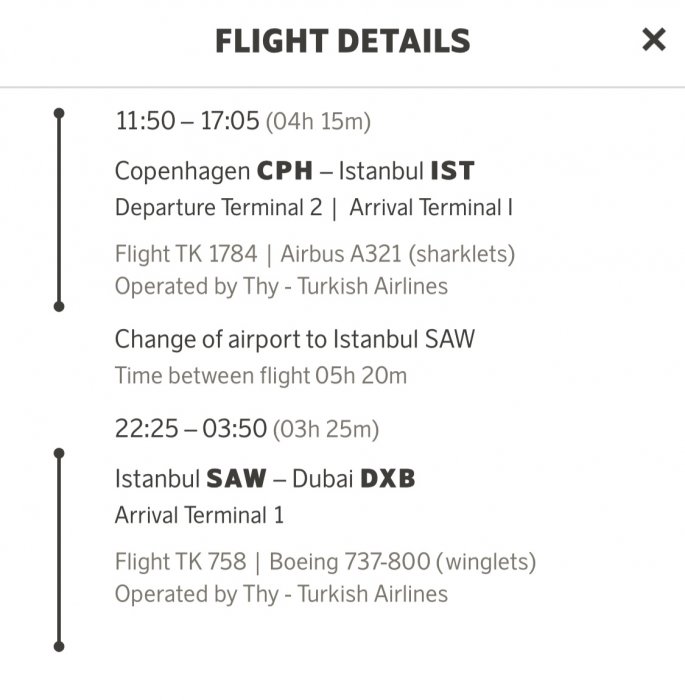Click Arrival Terminal 1 for Dubai flight
Viewport: 685px width, 700px height.
click(x=199, y=516)
